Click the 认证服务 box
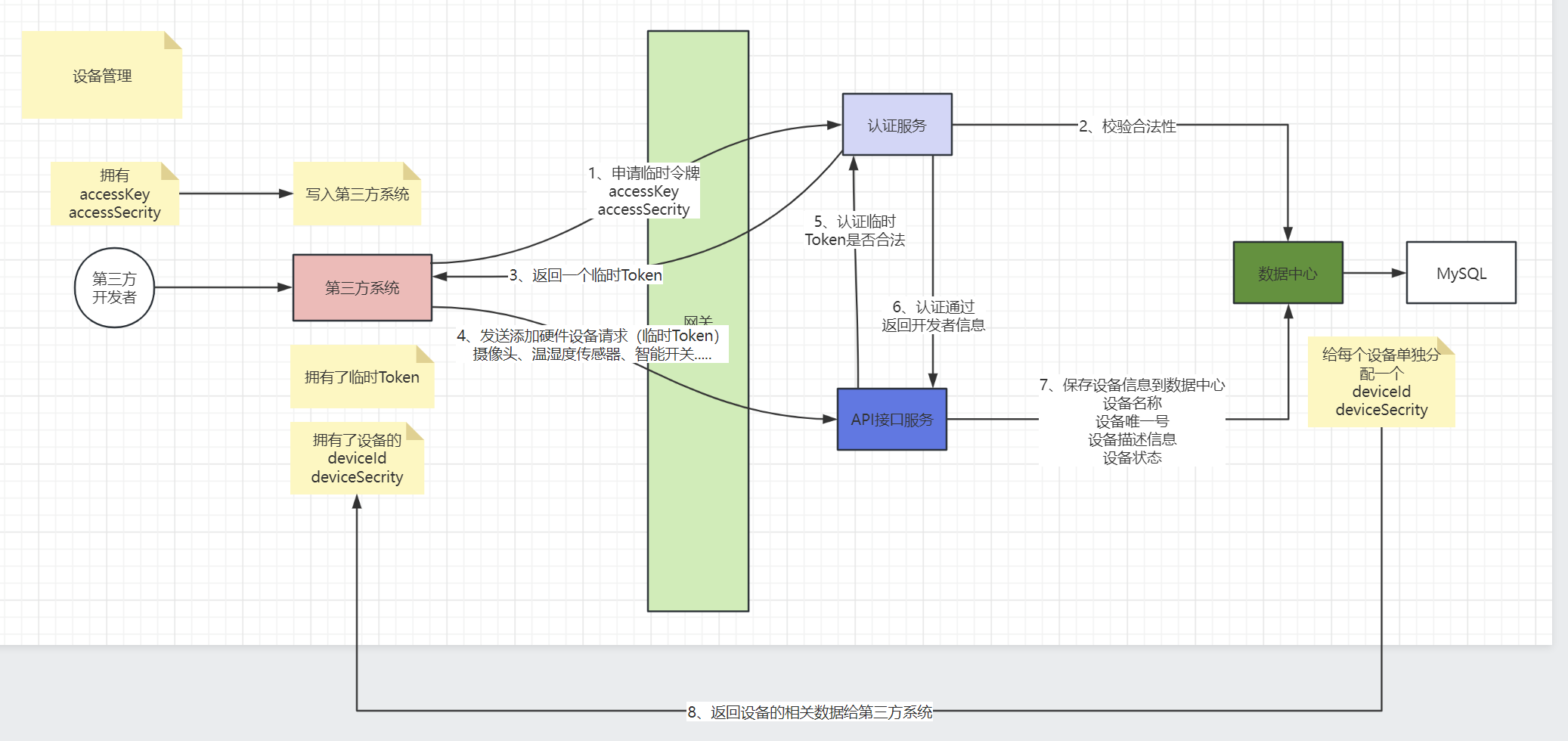The width and height of the screenshot is (1568, 741). tap(897, 125)
